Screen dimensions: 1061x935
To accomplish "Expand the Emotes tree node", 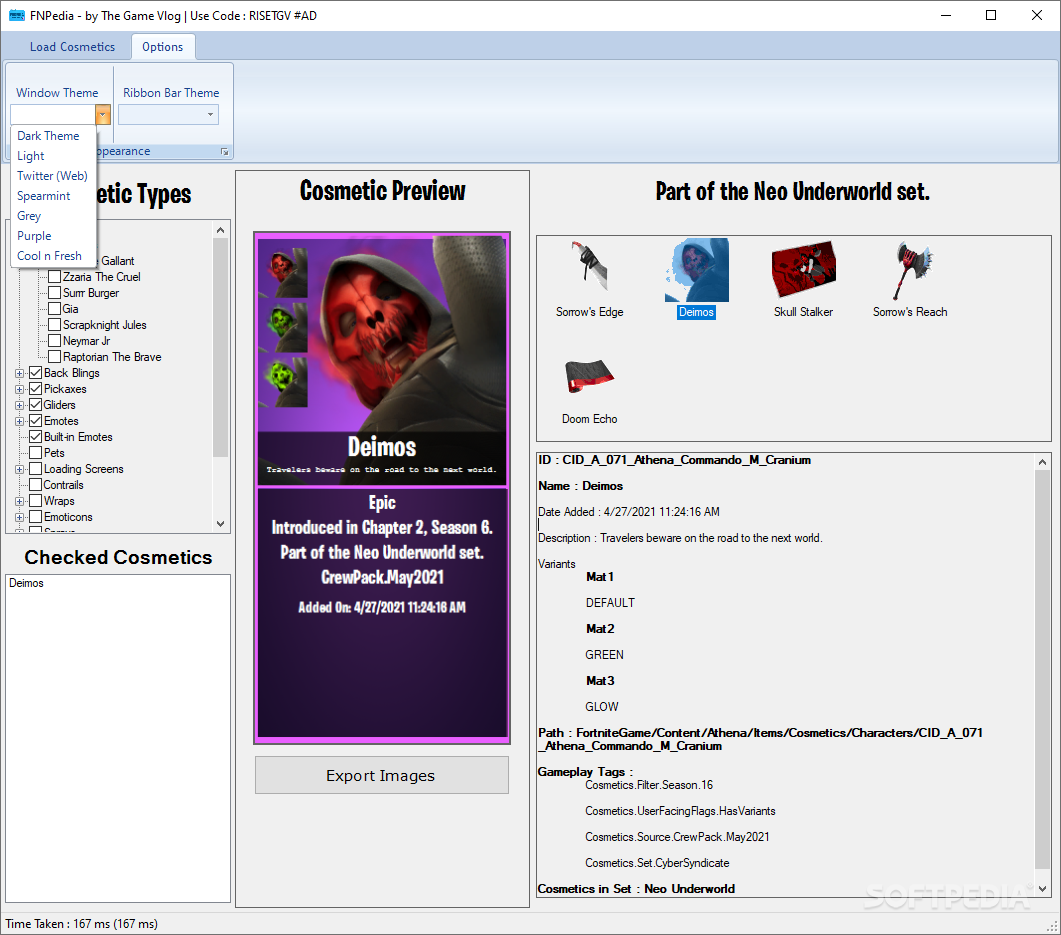I will click(20, 421).
